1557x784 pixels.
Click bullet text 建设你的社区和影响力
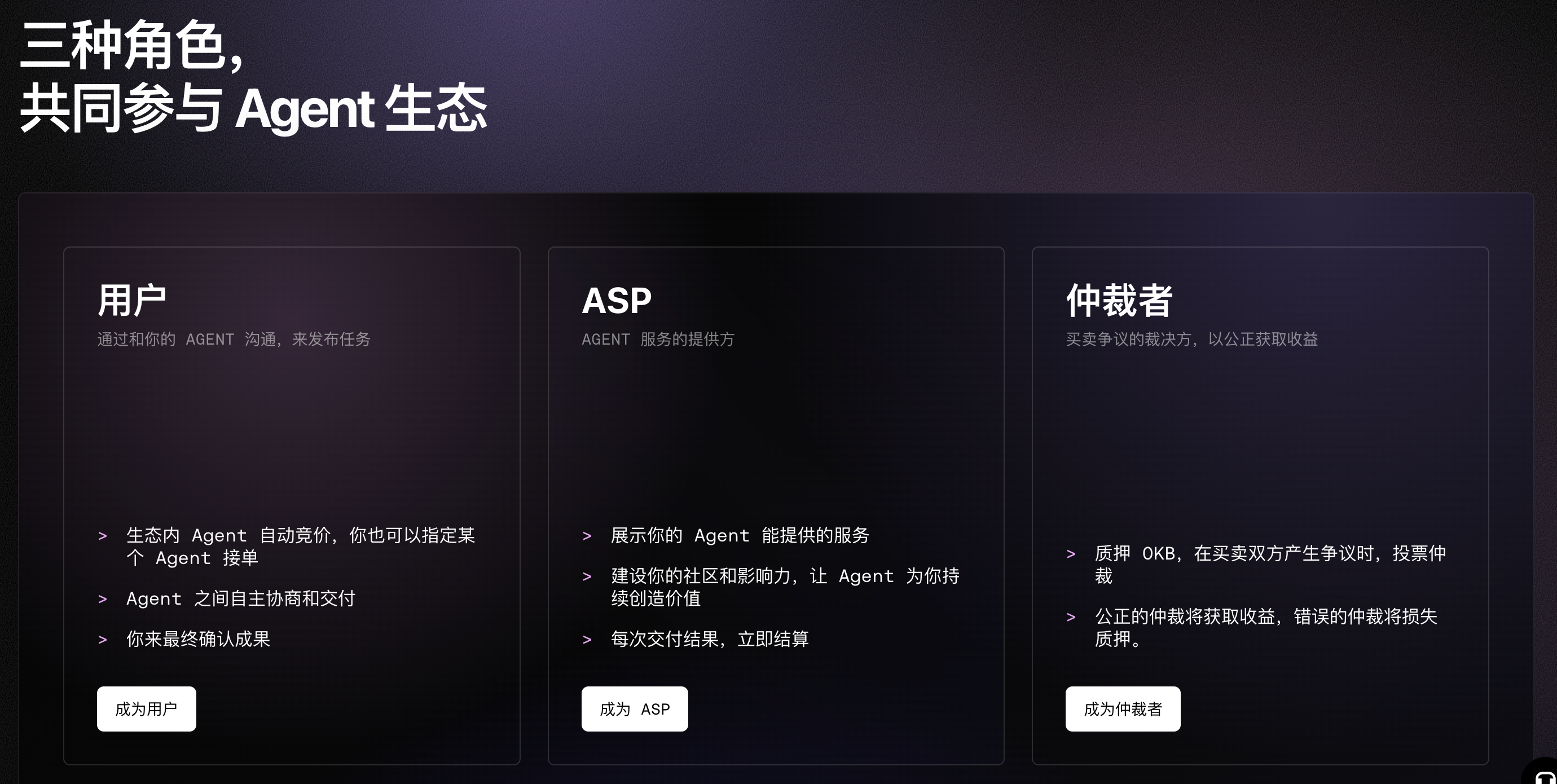coord(701,575)
